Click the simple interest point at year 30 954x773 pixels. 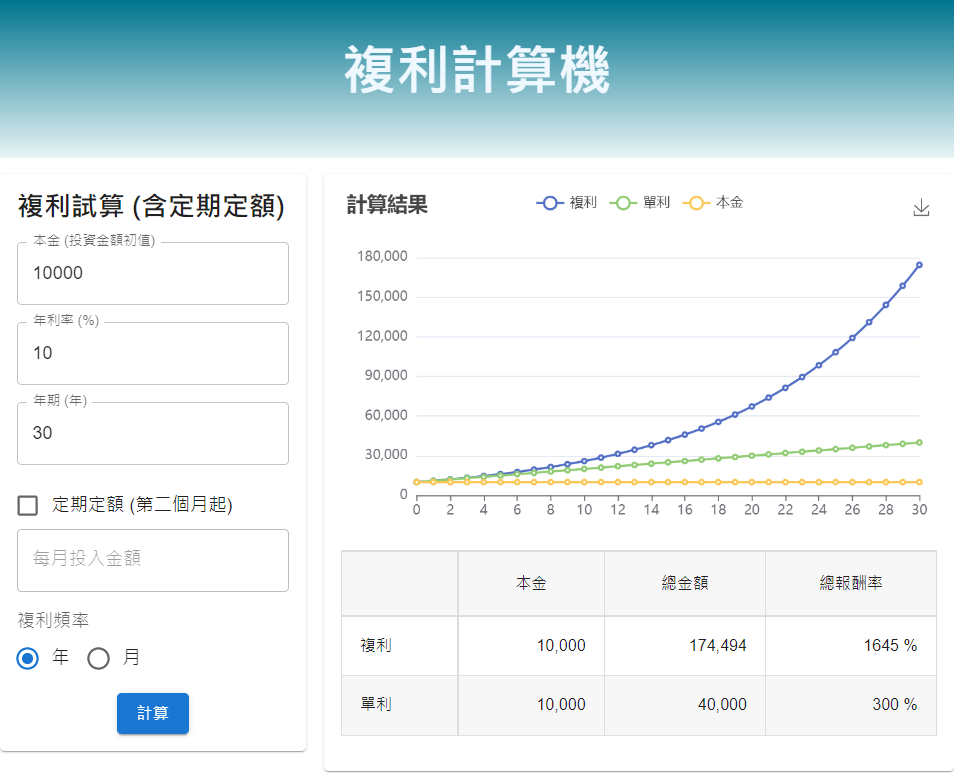tap(919, 443)
